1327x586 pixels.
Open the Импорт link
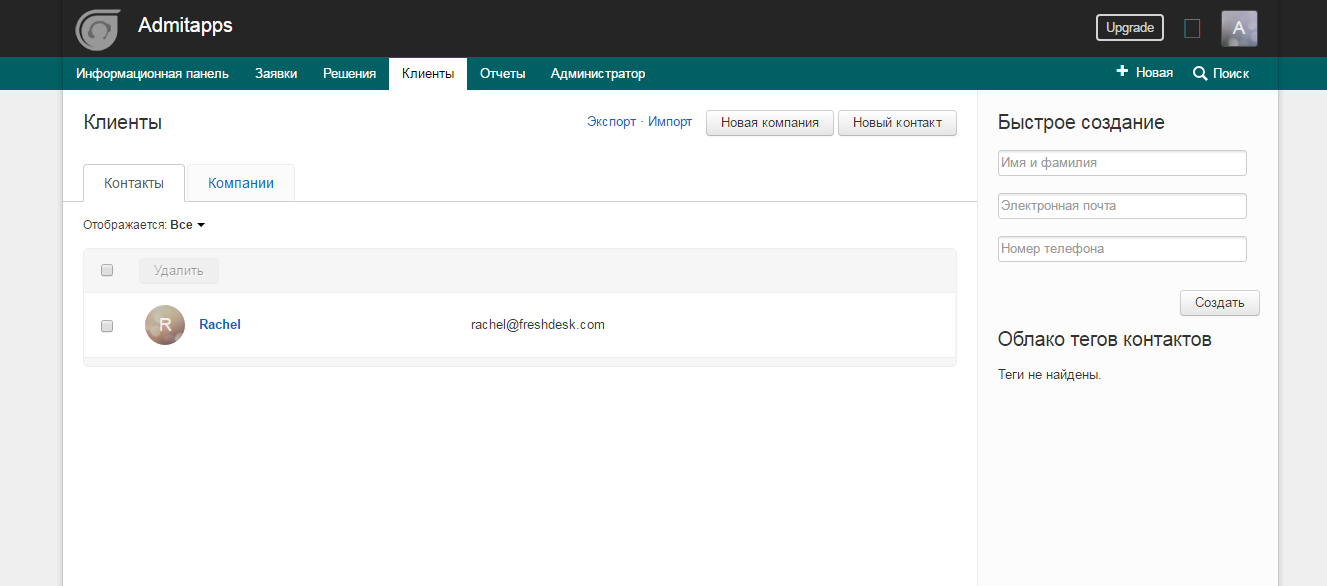[x=671, y=121]
